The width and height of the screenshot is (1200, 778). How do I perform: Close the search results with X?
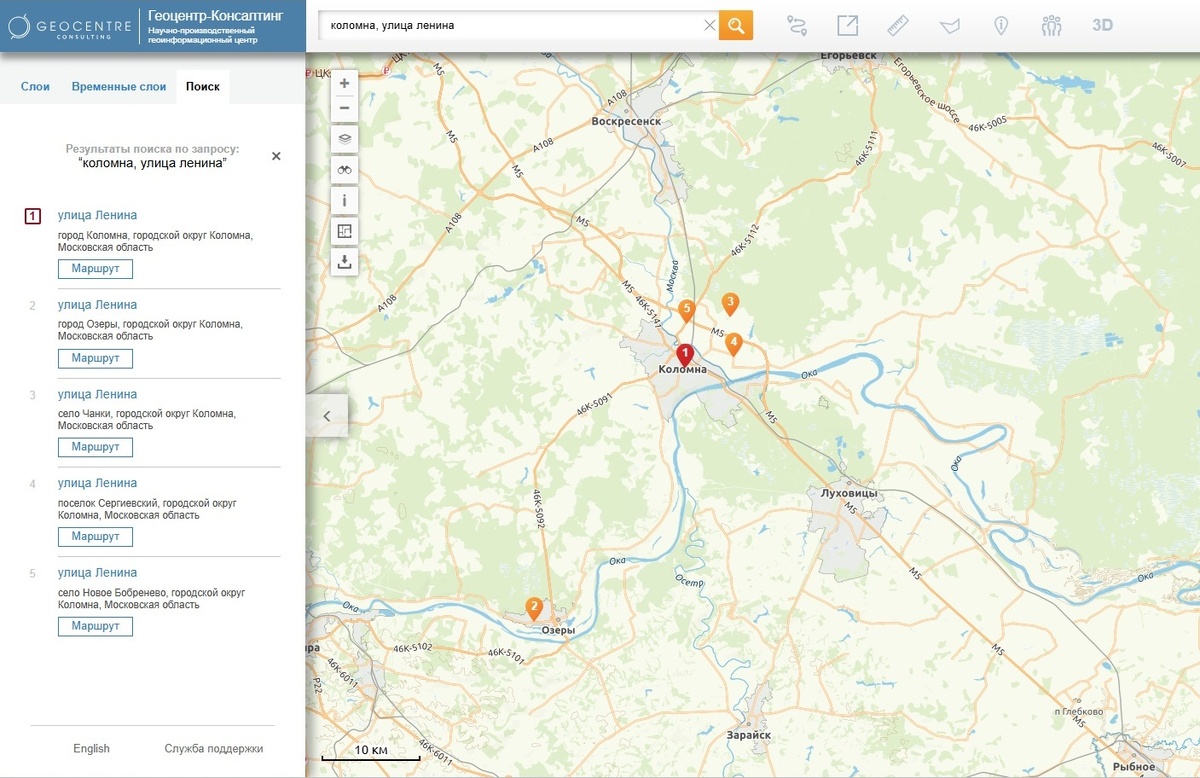coord(276,156)
